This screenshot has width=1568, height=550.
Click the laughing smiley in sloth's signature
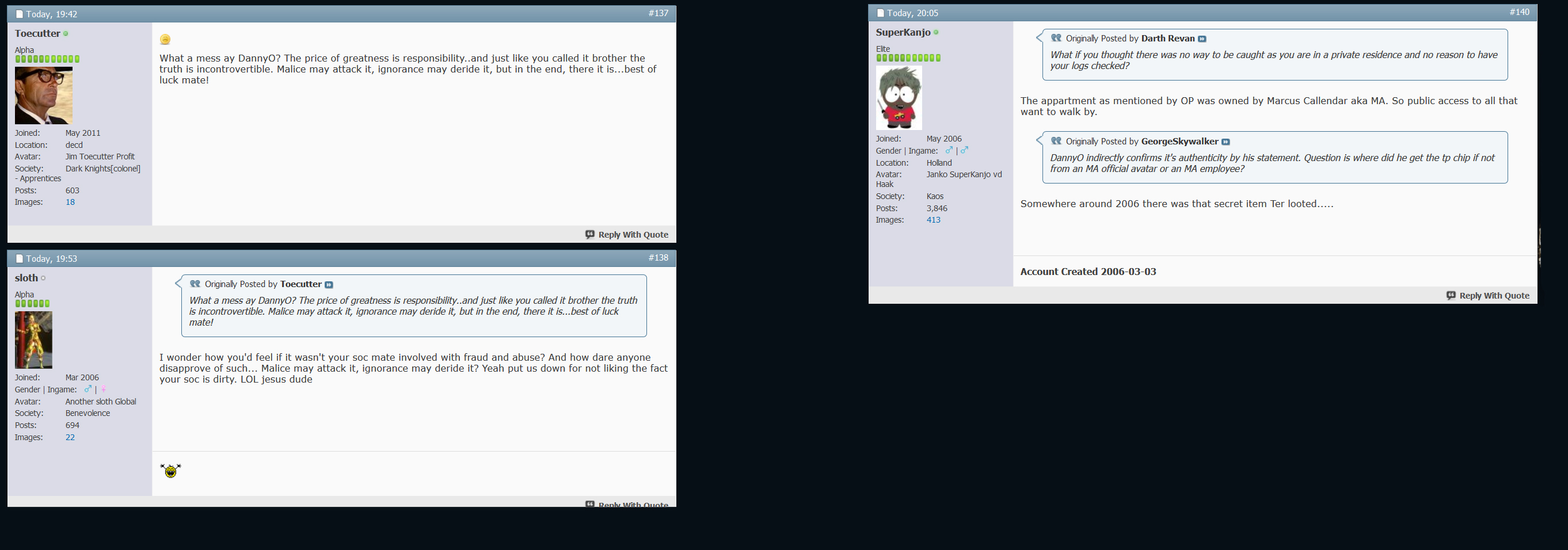pos(170,470)
